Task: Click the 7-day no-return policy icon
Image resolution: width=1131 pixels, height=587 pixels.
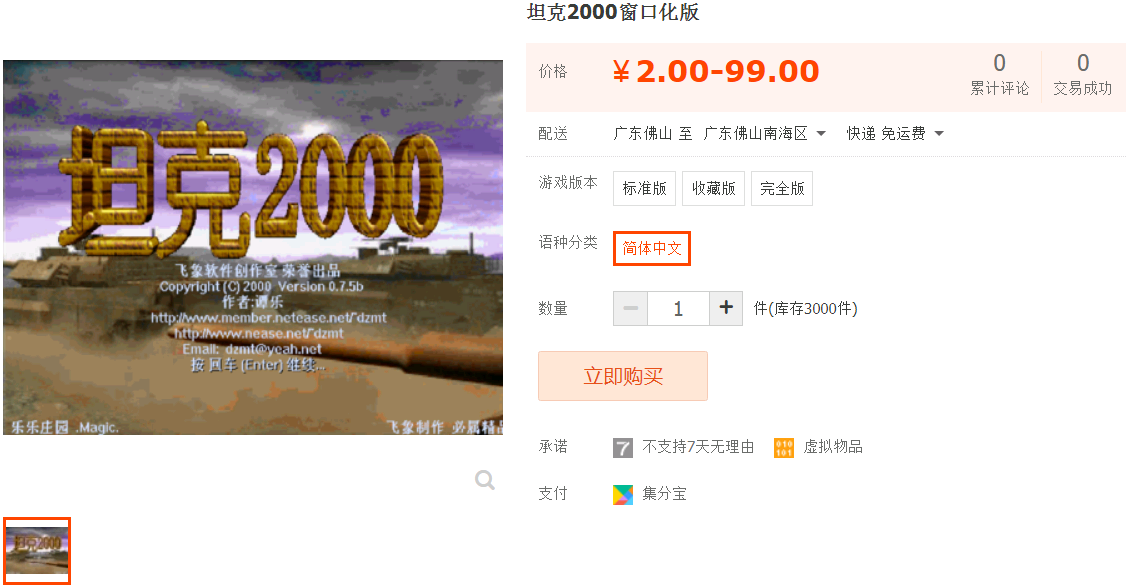Action: pos(622,448)
